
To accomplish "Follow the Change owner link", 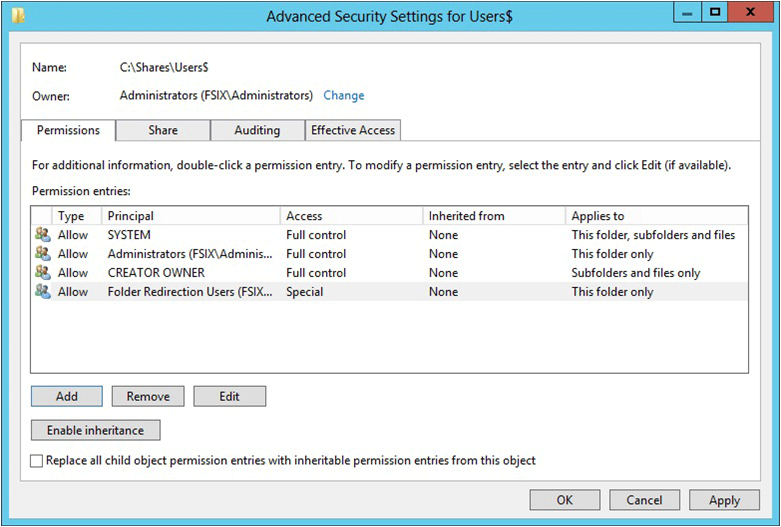I will coord(344,96).
